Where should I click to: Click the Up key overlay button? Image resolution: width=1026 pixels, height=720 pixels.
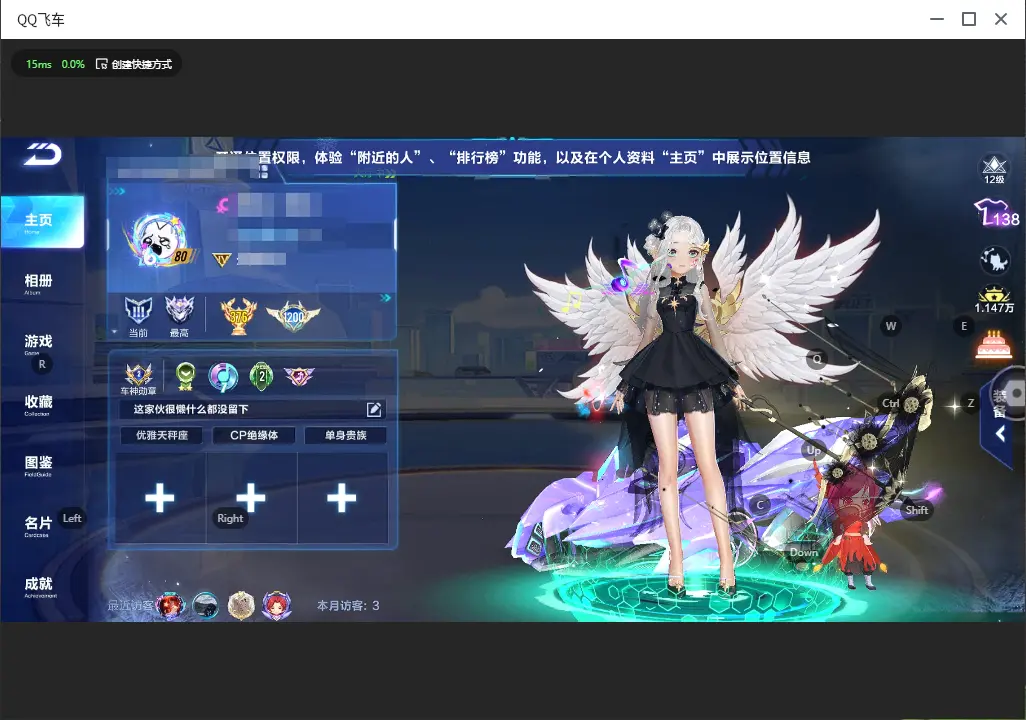click(x=813, y=450)
